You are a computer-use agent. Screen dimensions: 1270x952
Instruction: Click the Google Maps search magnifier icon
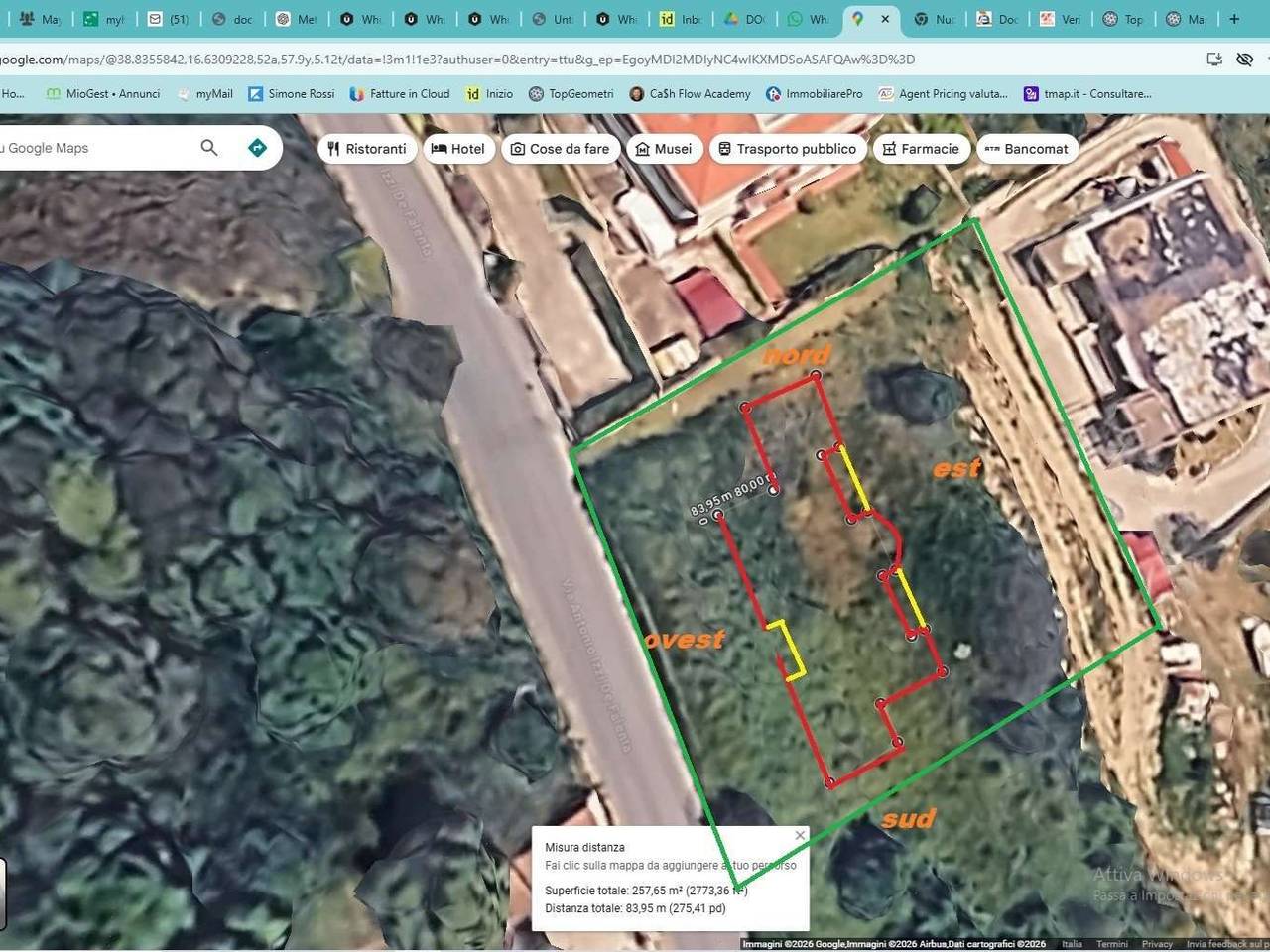pyautogui.click(x=208, y=148)
